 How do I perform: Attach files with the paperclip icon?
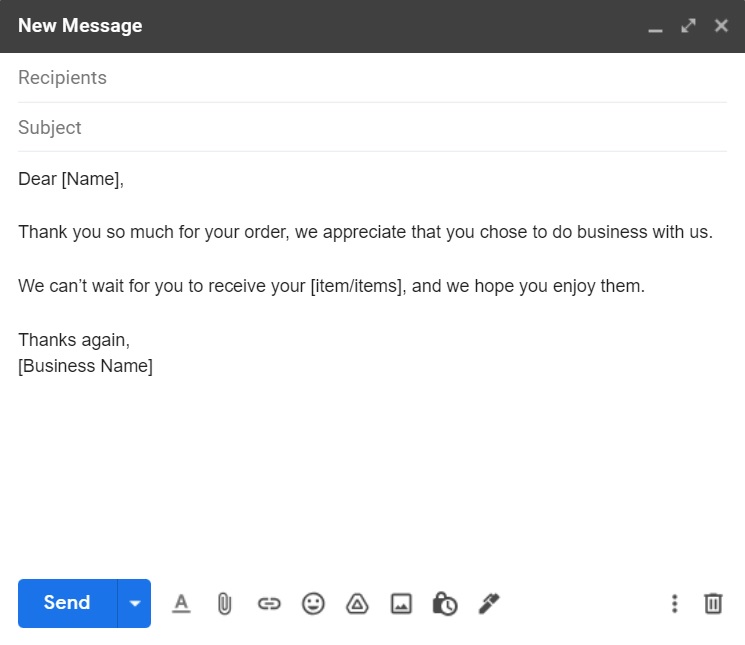point(225,603)
